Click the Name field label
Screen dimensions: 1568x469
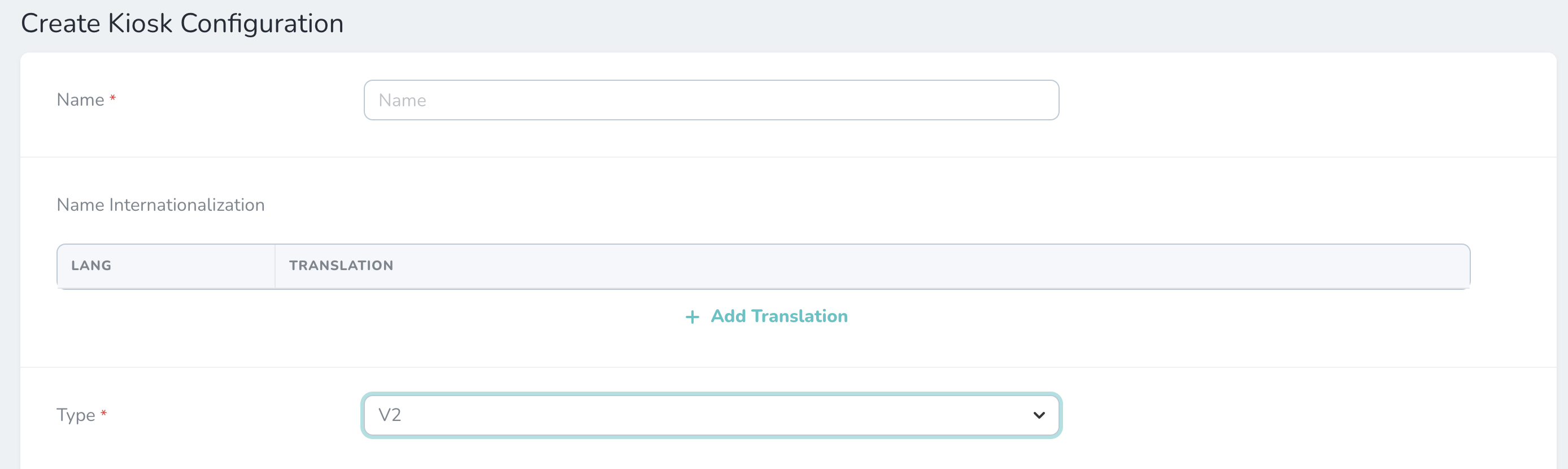click(x=80, y=100)
